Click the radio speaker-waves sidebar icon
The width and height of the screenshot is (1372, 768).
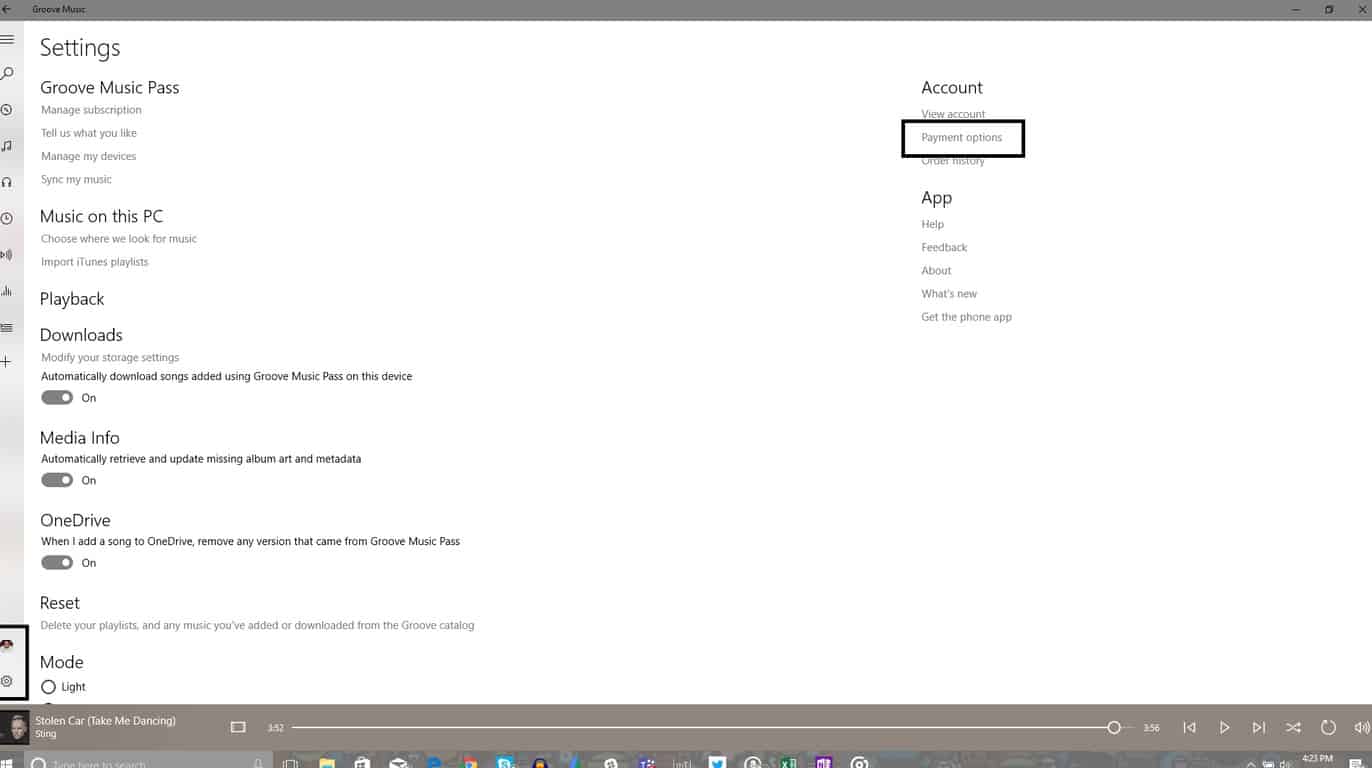[6, 255]
